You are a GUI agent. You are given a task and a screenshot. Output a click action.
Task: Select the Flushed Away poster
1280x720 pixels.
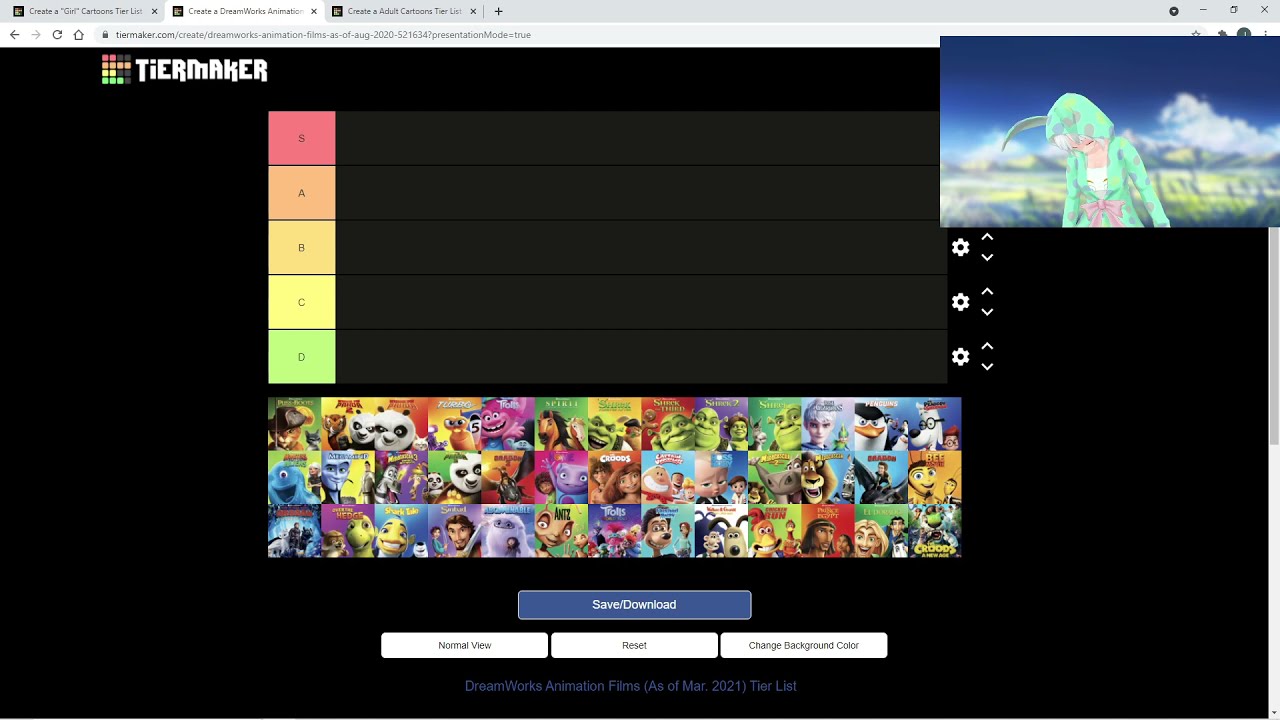pyautogui.click(x=668, y=531)
